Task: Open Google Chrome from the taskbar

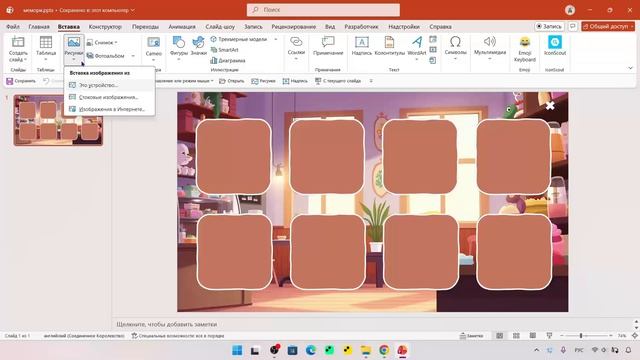Action: point(384,350)
